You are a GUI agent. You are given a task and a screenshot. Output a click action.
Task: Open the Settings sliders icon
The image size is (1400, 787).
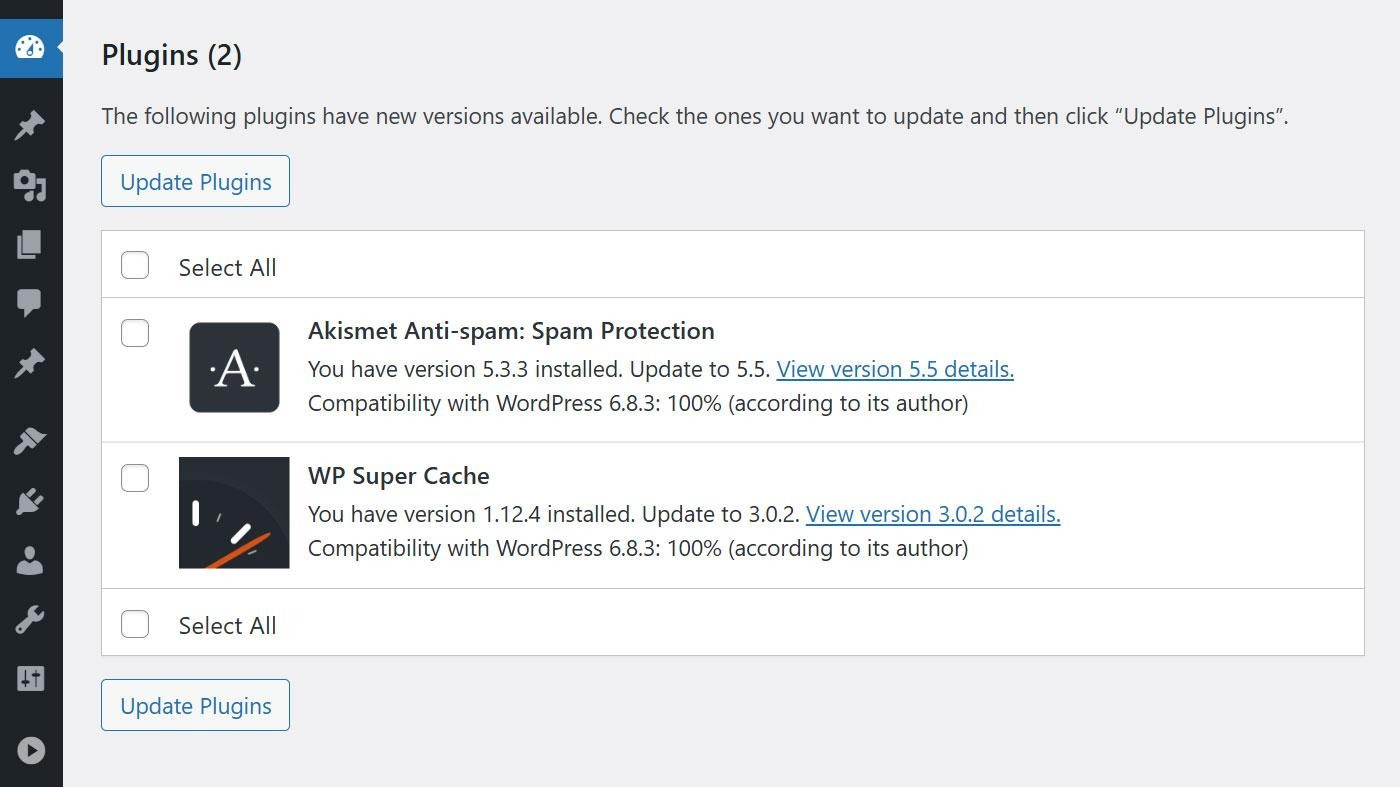[30, 678]
